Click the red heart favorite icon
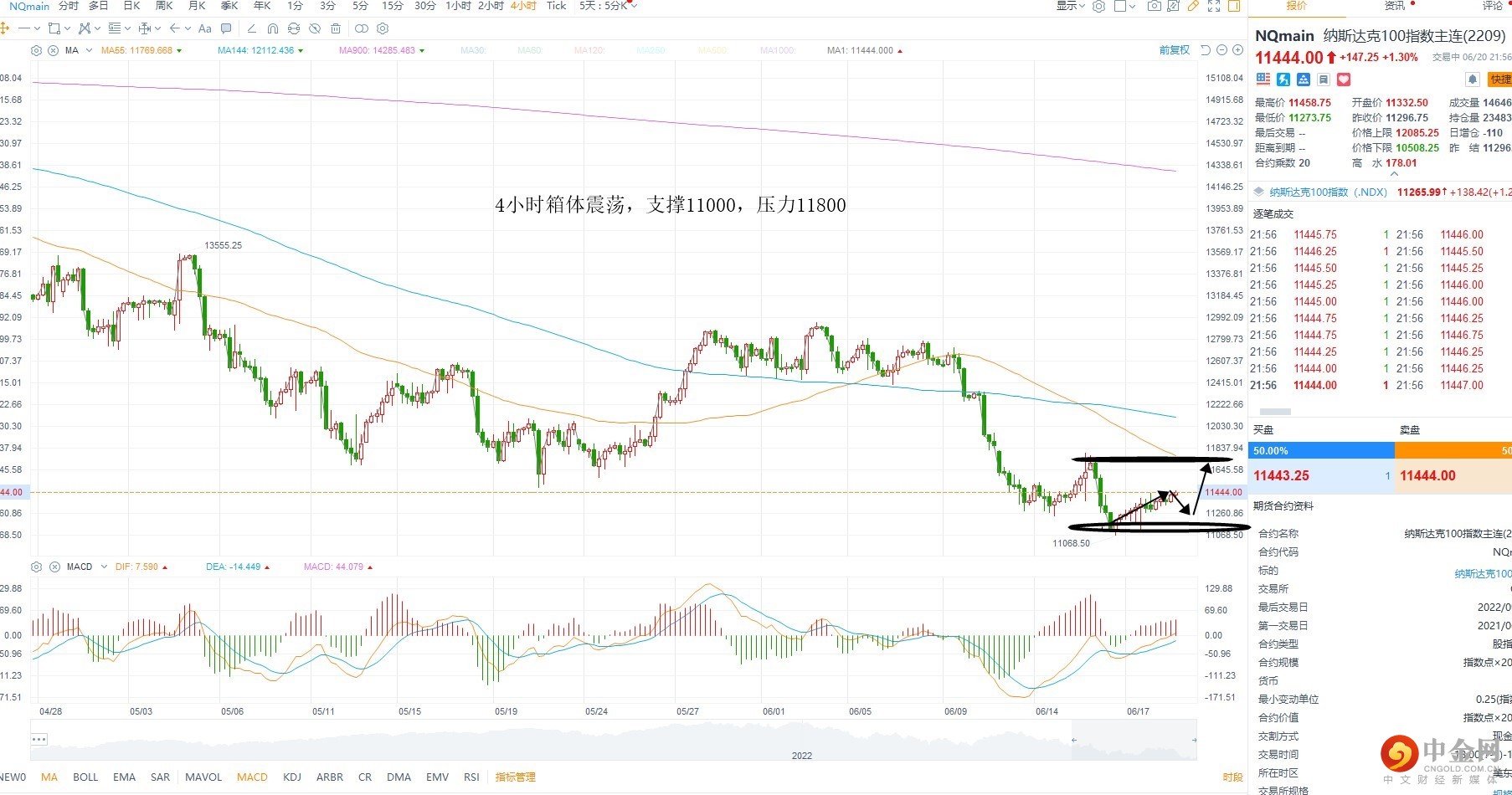Image resolution: width=1512 pixels, height=795 pixels. click(x=1344, y=79)
